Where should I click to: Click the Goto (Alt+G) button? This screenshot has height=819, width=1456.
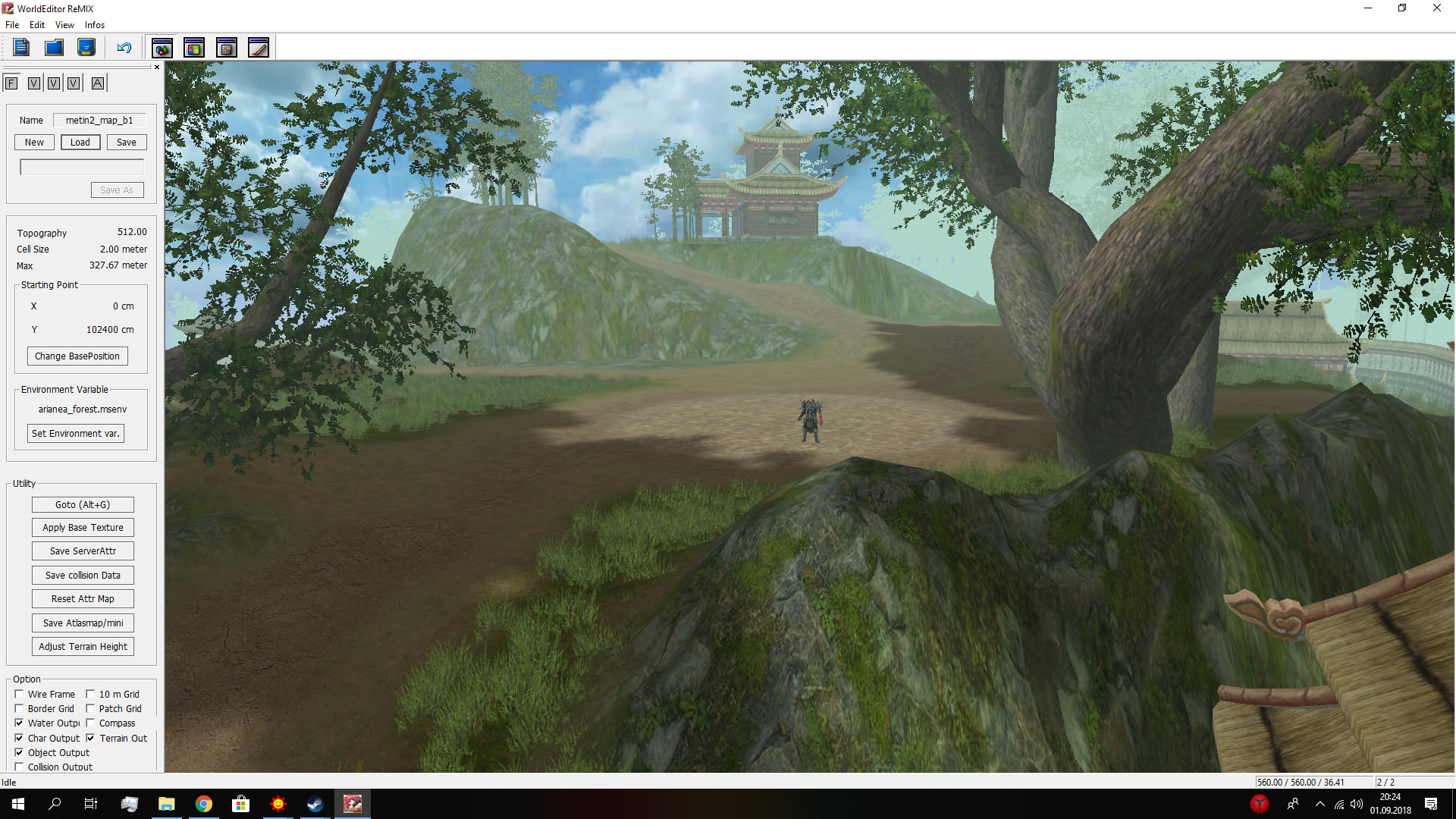83,505
